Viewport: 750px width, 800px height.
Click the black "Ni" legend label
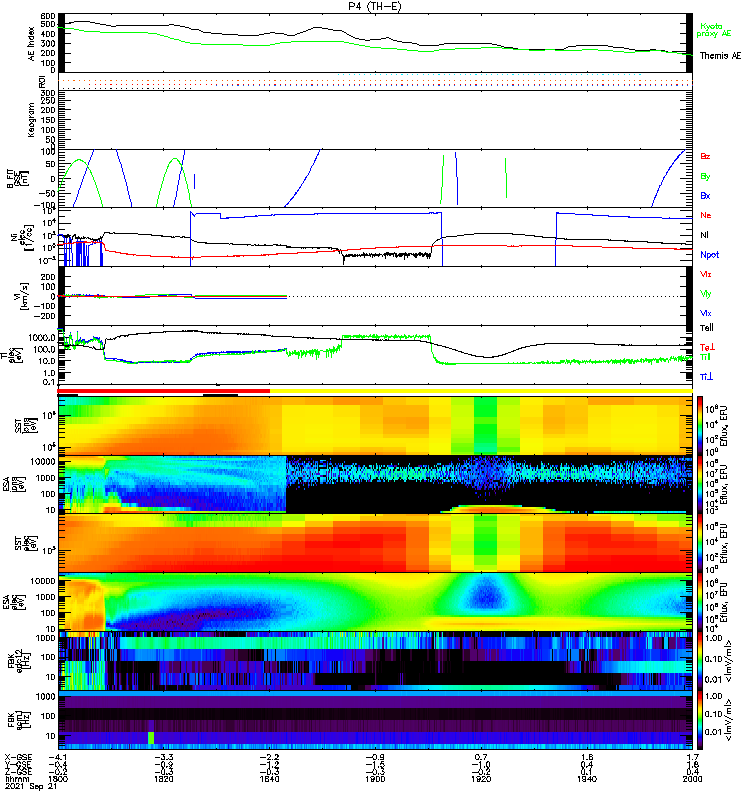(704, 235)
